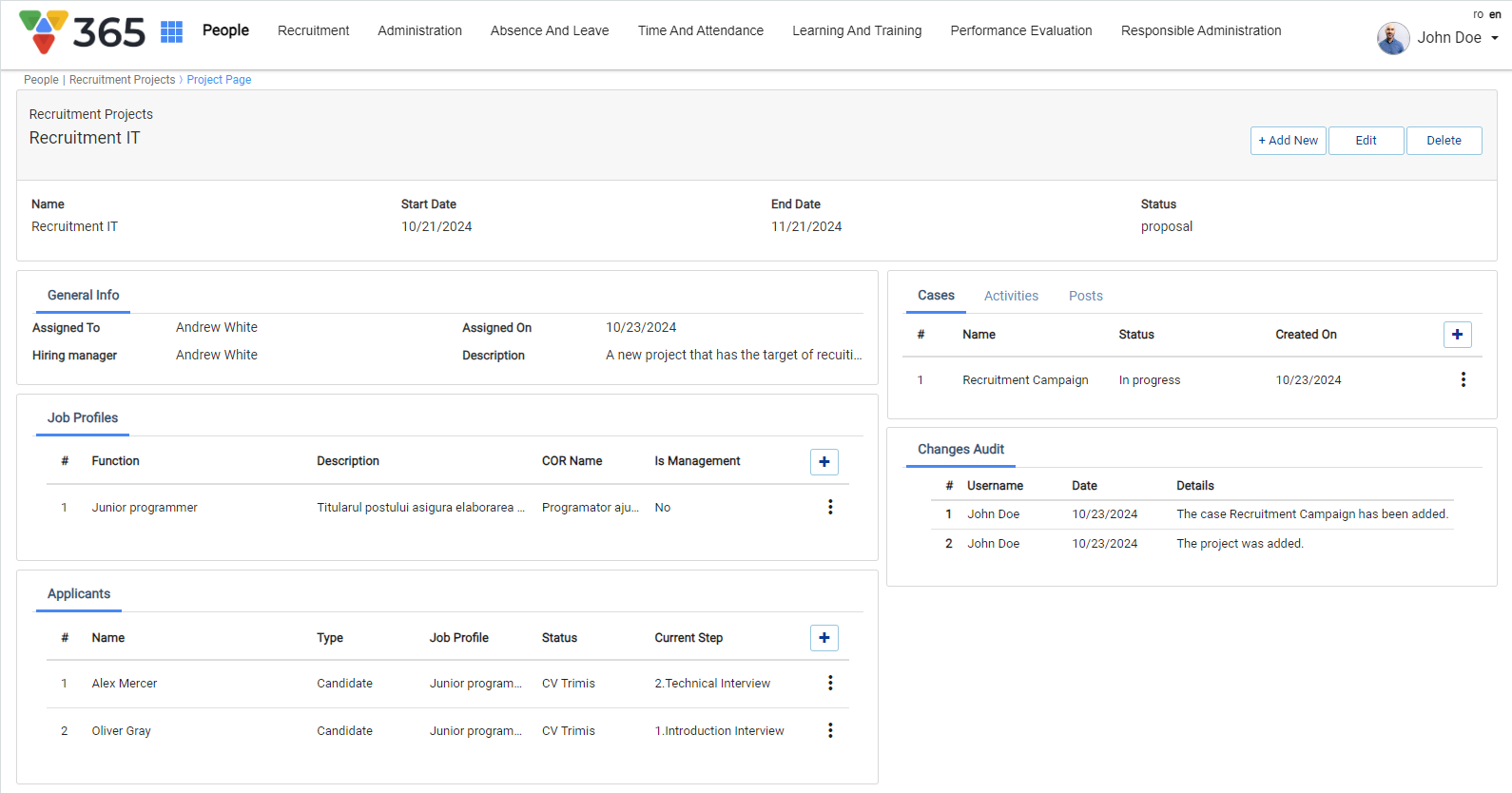The height and width of the screenshot is (793, 1512).
Task: Open three-dot menu for Recruitment Campaign case
Action: [x=1463, y=380]
